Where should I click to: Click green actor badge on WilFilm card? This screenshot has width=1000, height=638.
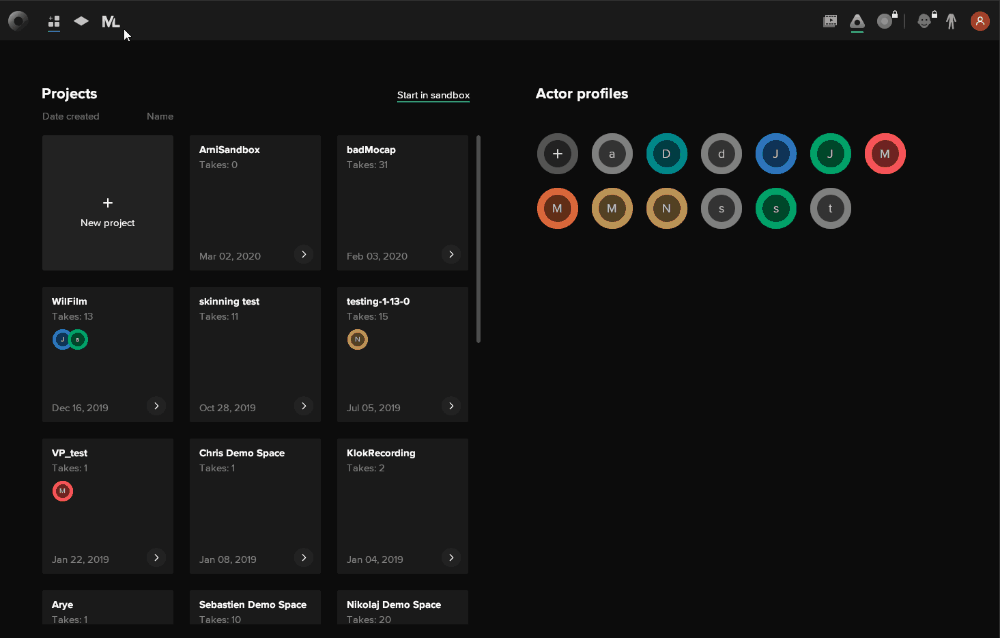[79, 339]
